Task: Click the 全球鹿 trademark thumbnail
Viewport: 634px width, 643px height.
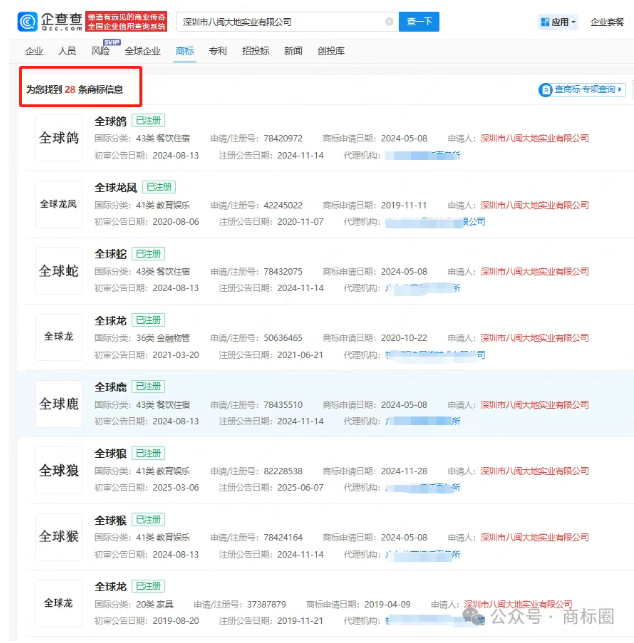Action: pos(58,404)
